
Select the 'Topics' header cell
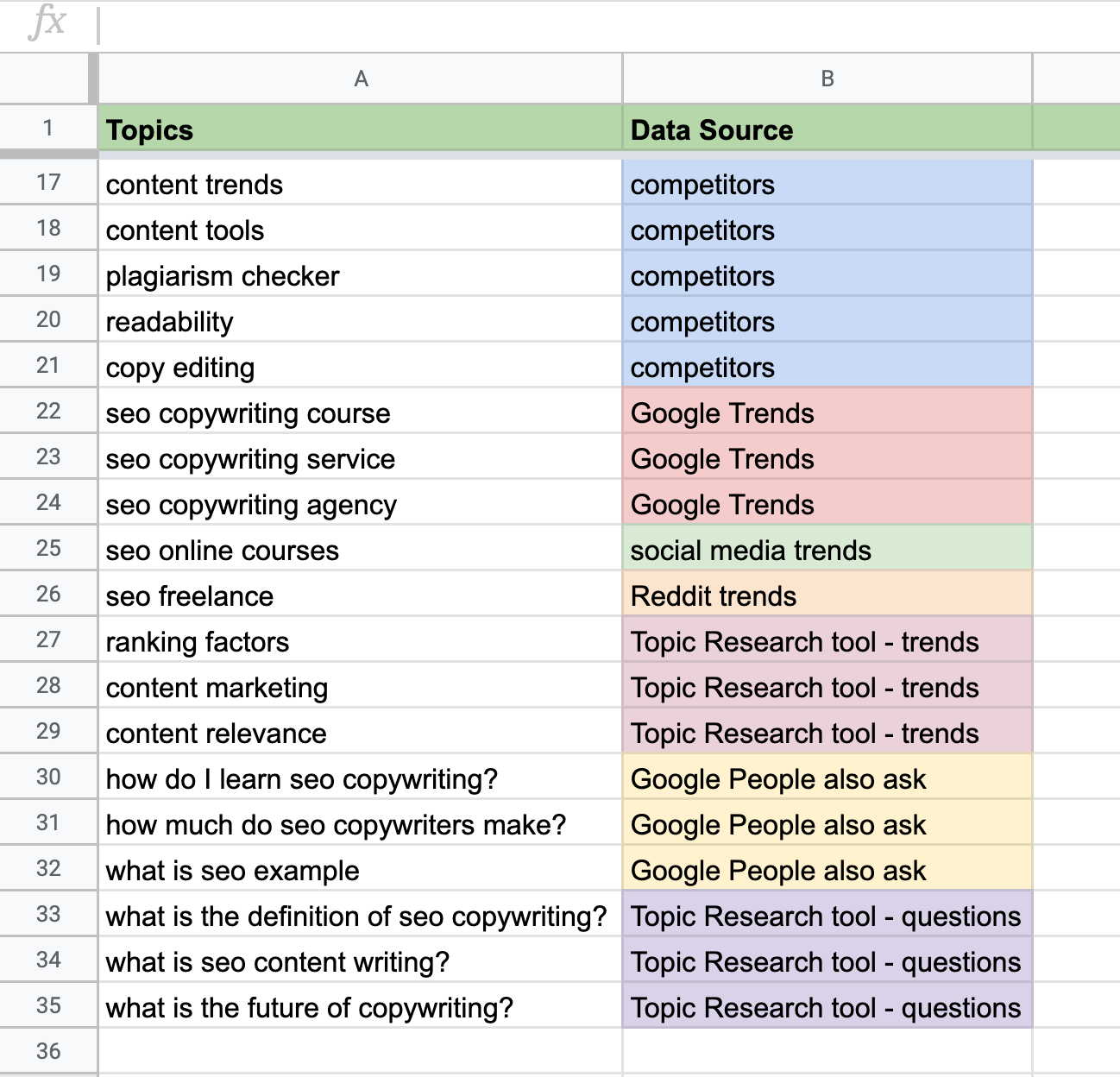[x=360, y=129]
